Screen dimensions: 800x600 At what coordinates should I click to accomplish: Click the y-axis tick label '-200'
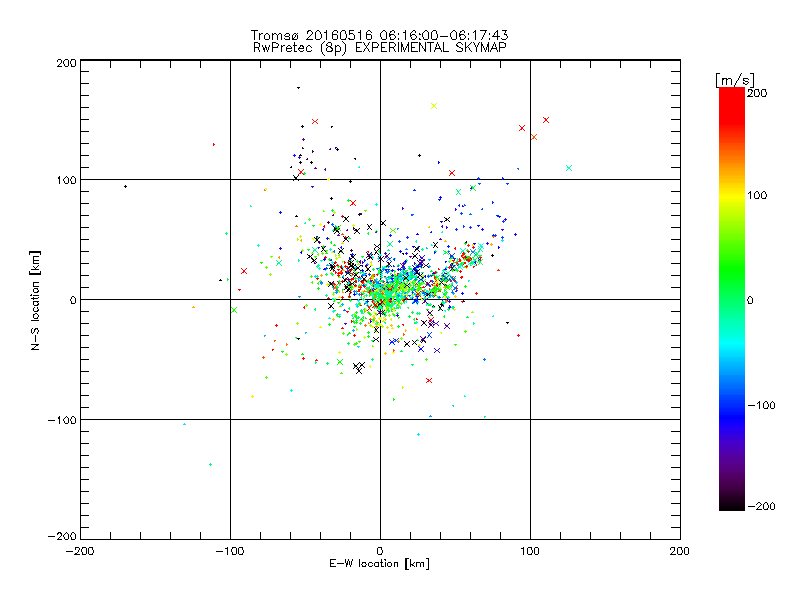62,536
